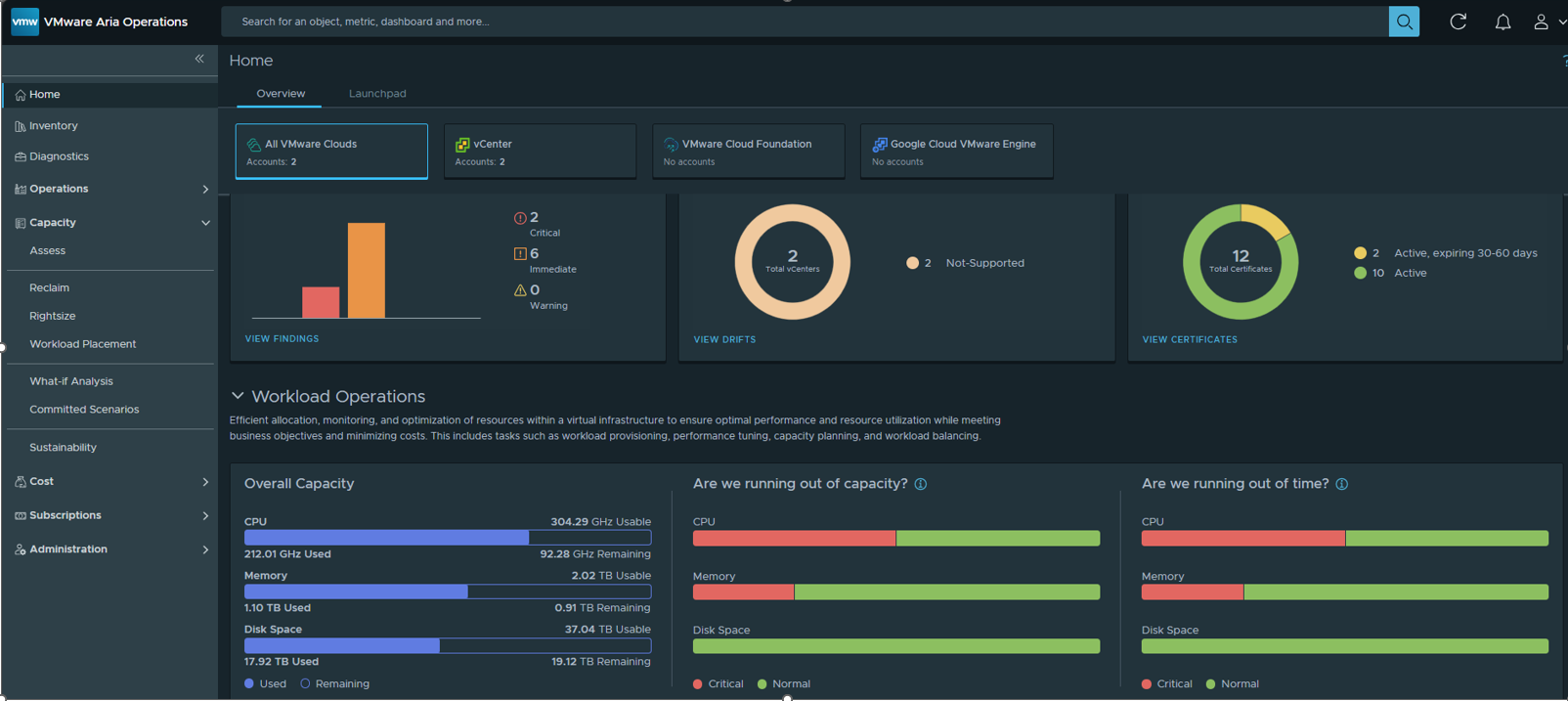Viewport: 1568px width, 701px height.
Task: Click the Total vCenters donut chart
Action: tap(793, 262)
